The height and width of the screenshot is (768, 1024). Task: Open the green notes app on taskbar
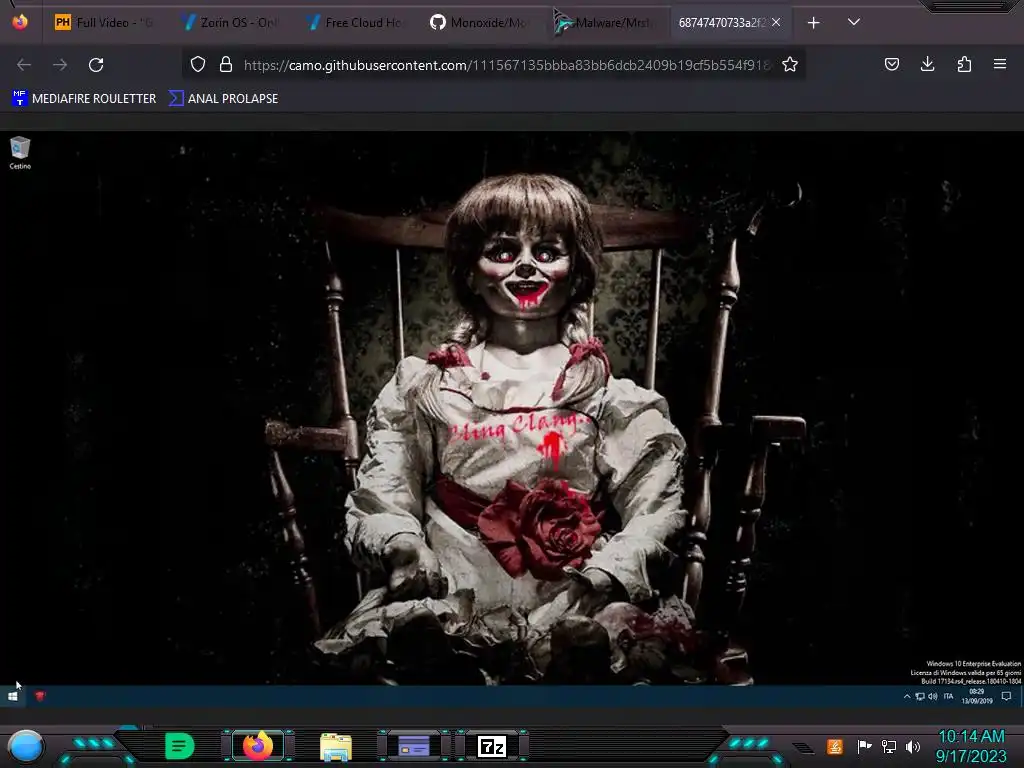point(179,746)
